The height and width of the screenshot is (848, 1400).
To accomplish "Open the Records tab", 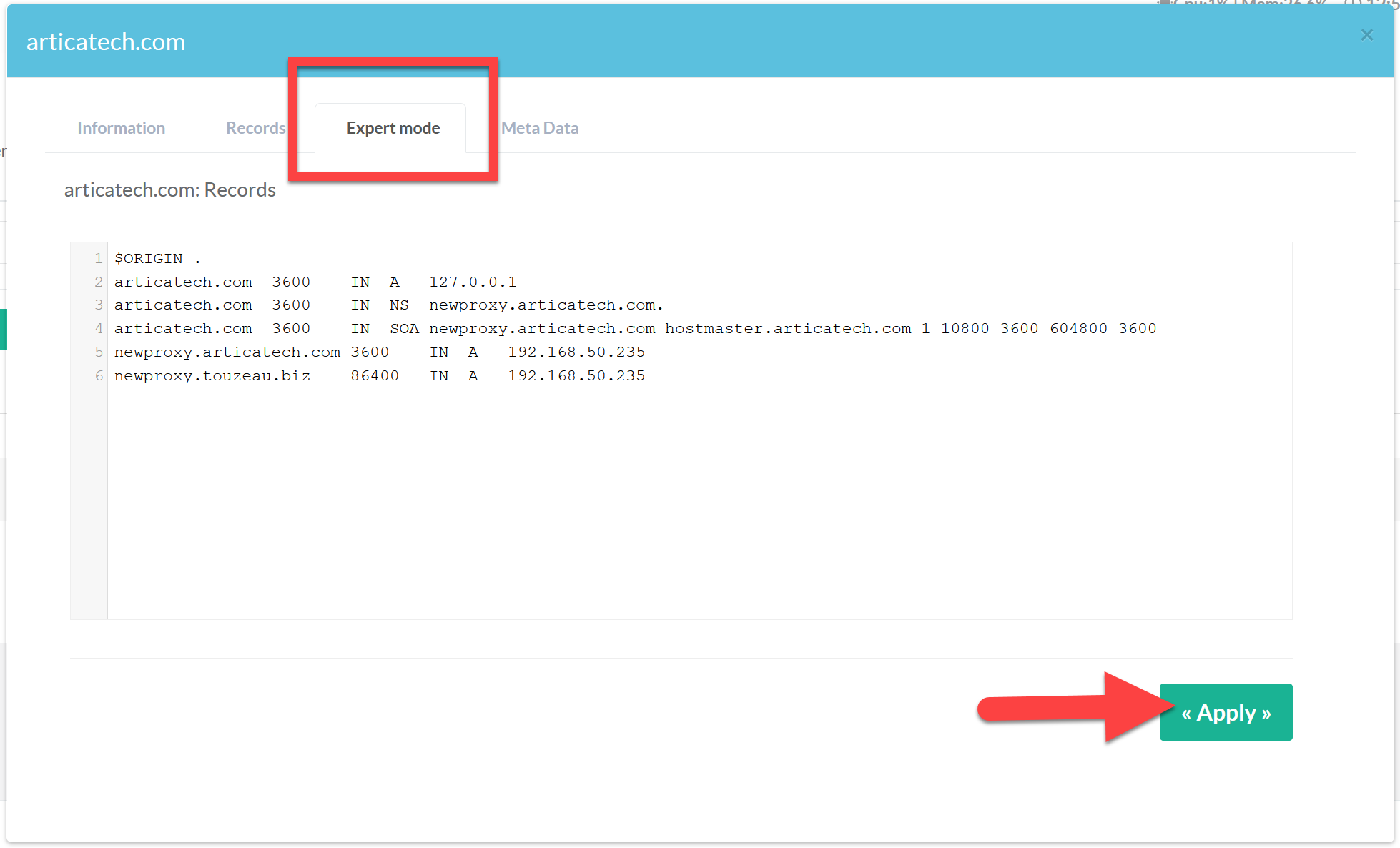I will 255,128.
